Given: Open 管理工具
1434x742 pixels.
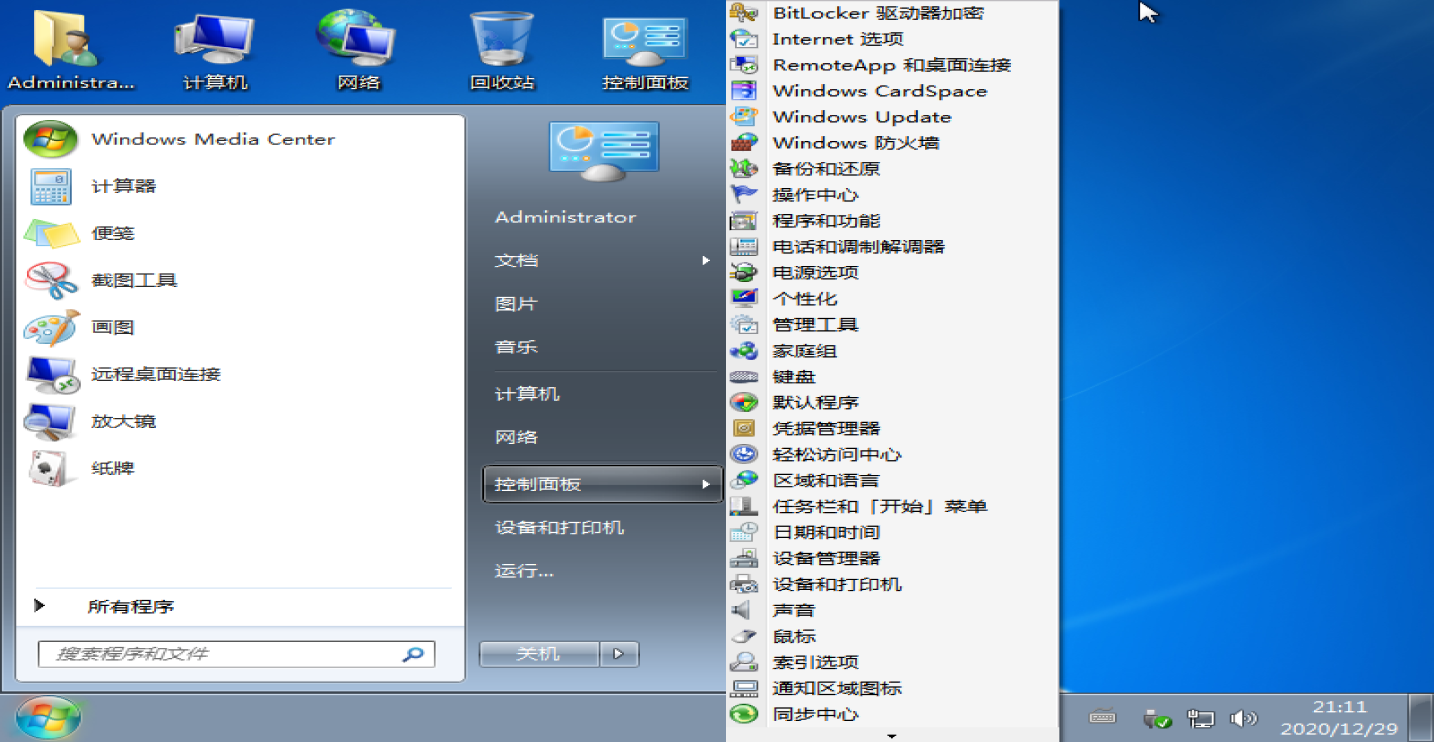Looking at the screenshot, I should (x=892, y=325).
